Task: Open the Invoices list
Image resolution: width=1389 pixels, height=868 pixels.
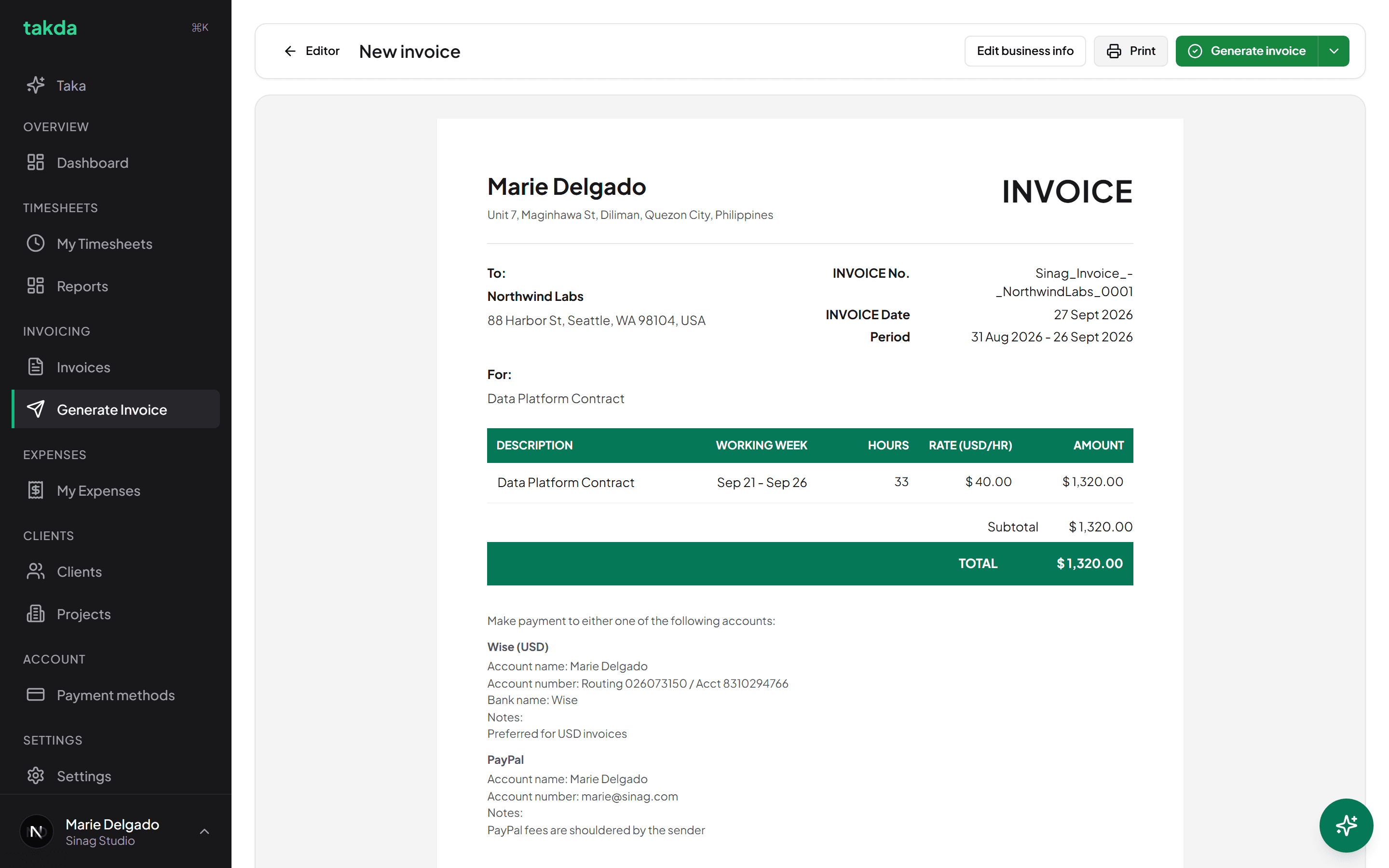Action: pos(115,367)
